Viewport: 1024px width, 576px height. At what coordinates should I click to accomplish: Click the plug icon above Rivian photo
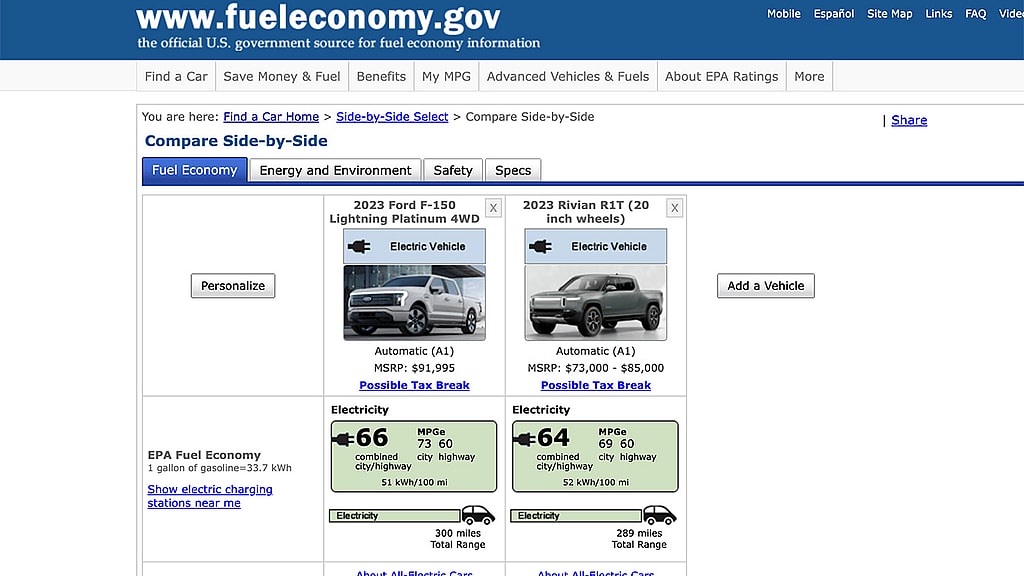540,246
